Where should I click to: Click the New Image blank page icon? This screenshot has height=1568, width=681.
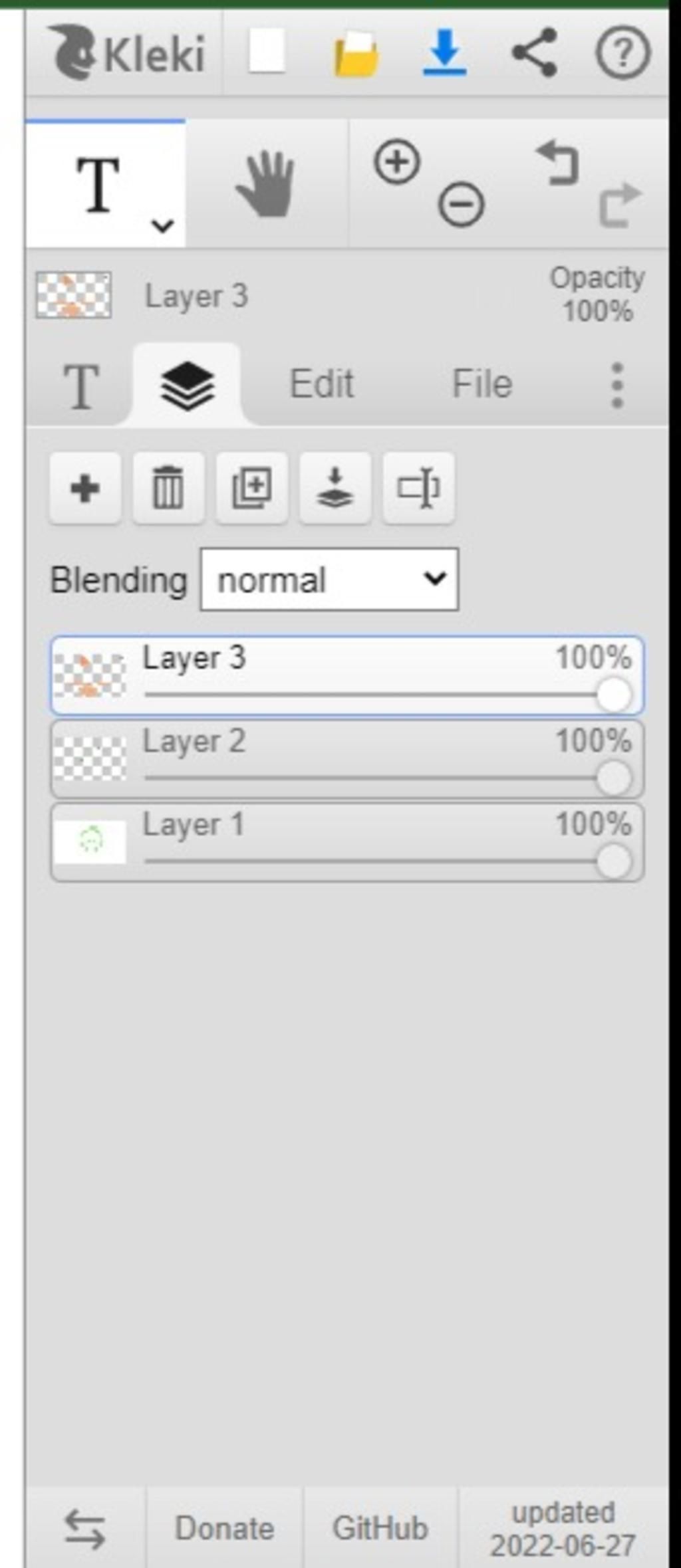pos(267,51)
